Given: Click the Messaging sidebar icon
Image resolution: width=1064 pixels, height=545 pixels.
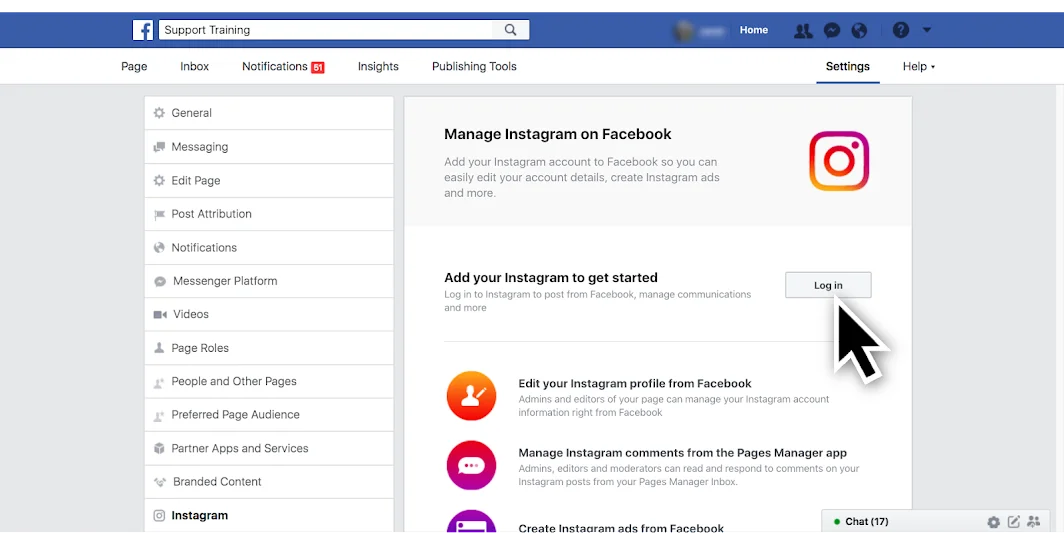Looking at the screenshot, I should (159, 147).
